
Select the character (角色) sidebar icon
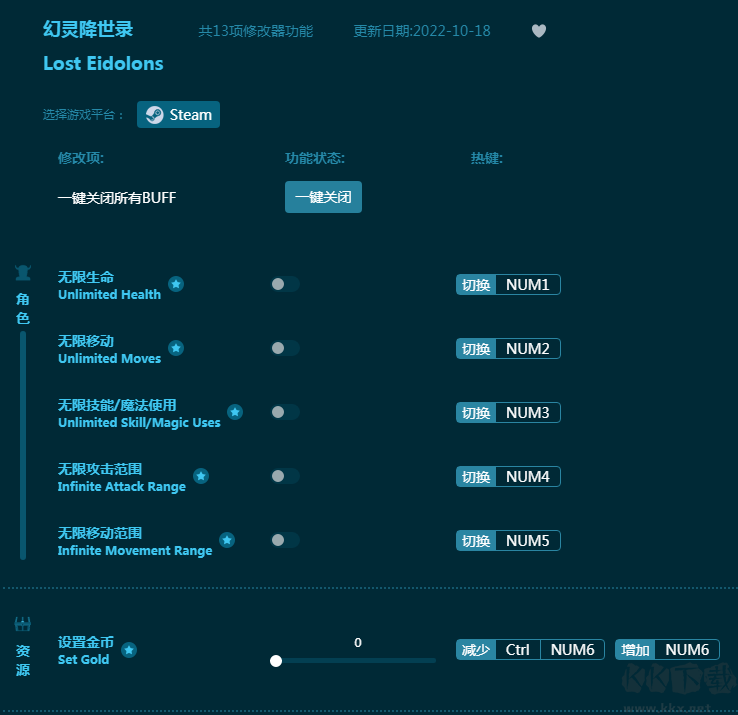22,273
